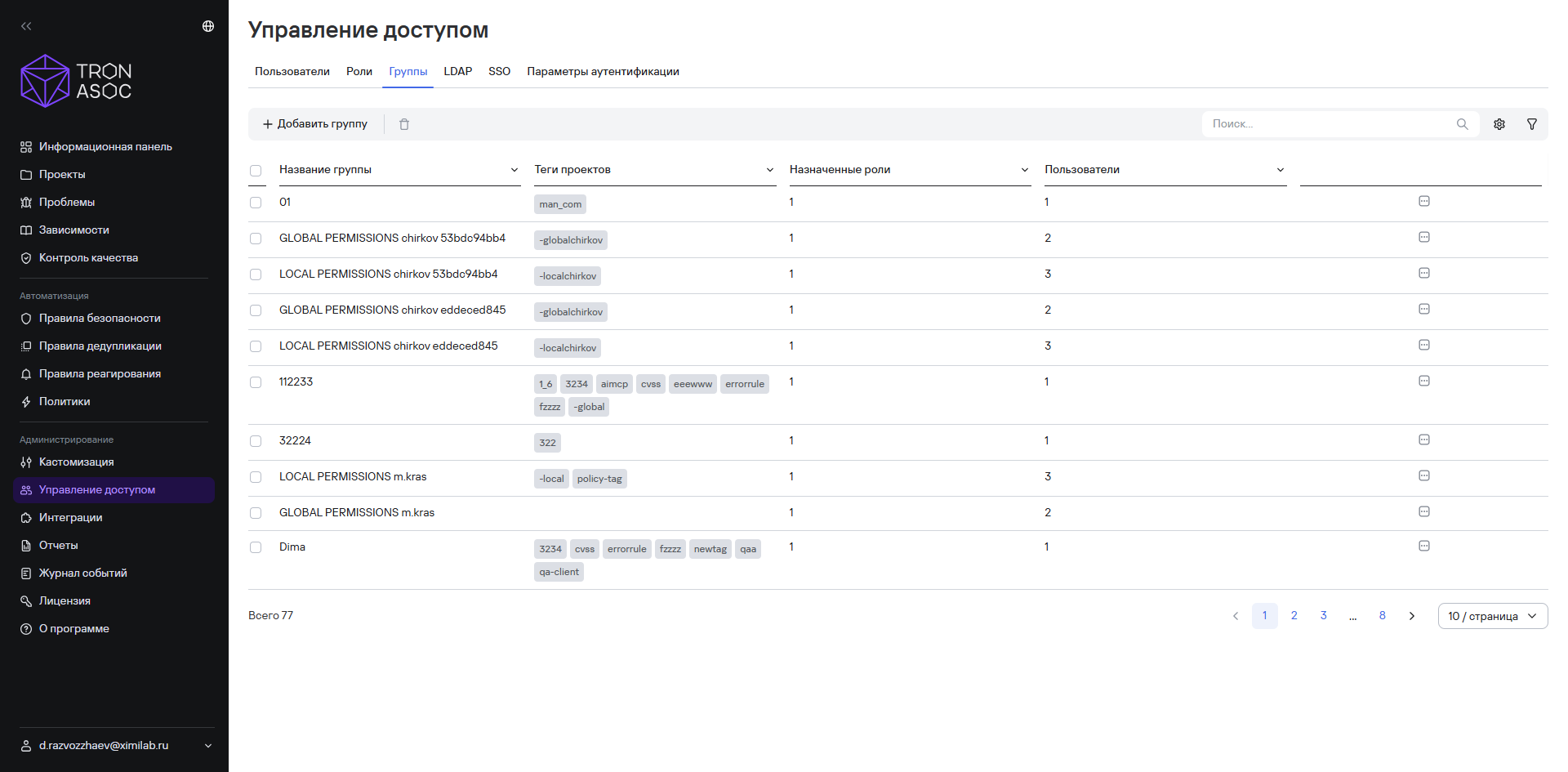Open the 10 / страница page size dropdown
Screen dimensions: 1568x772
point(1493,616)
